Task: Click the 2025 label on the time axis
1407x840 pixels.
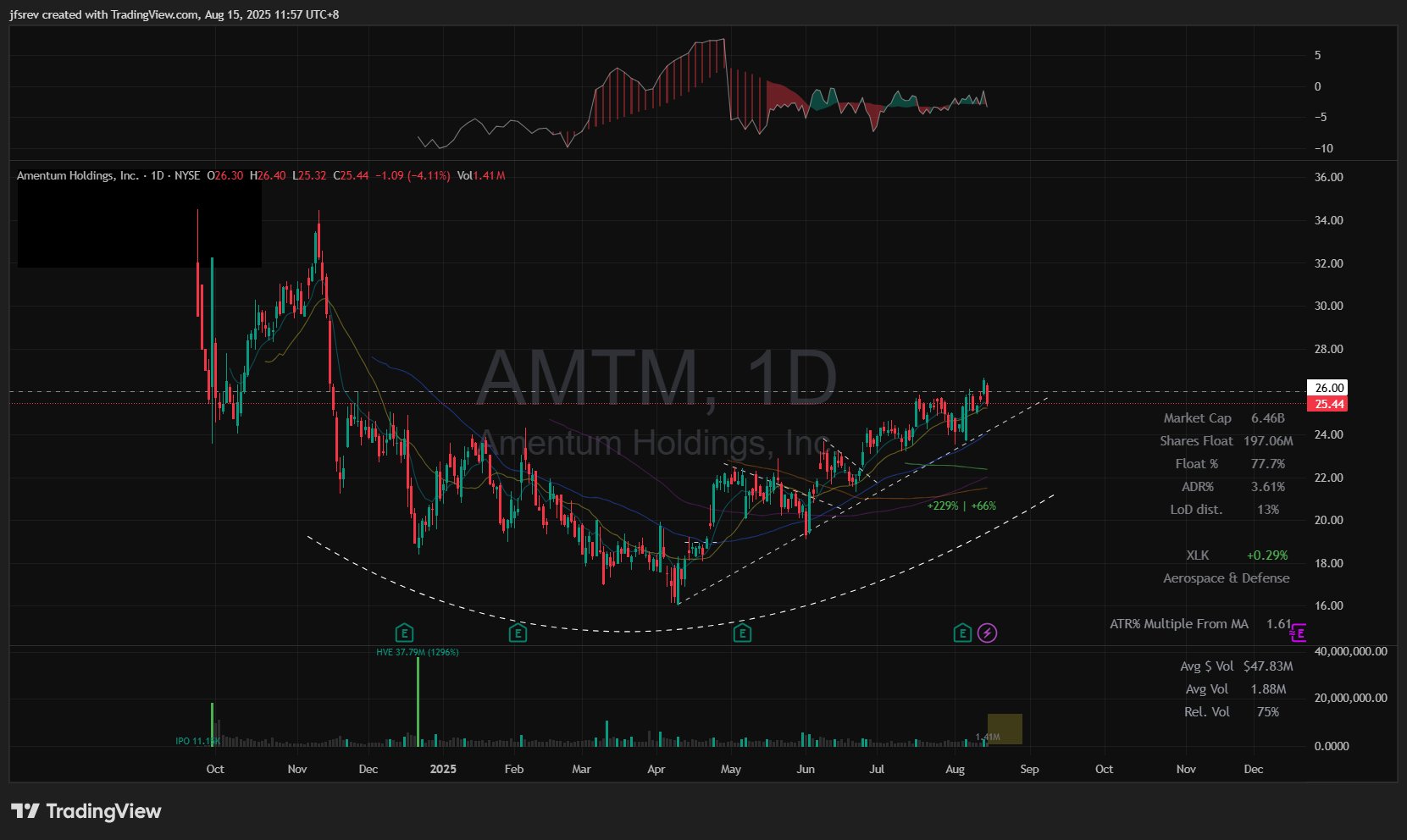Action: tap(443, 769)
